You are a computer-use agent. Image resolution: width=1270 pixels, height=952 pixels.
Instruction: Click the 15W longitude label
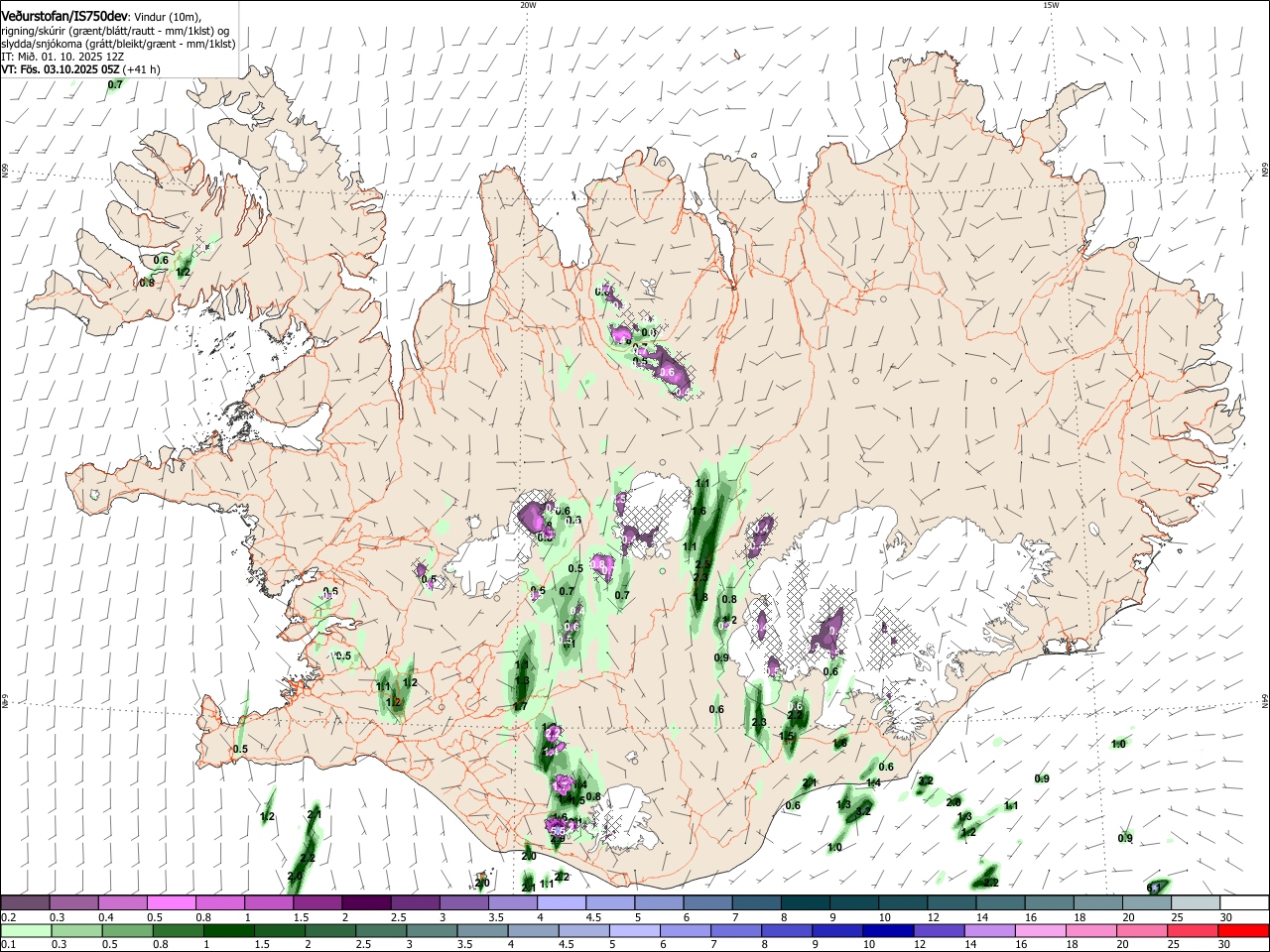point(1051,5)
